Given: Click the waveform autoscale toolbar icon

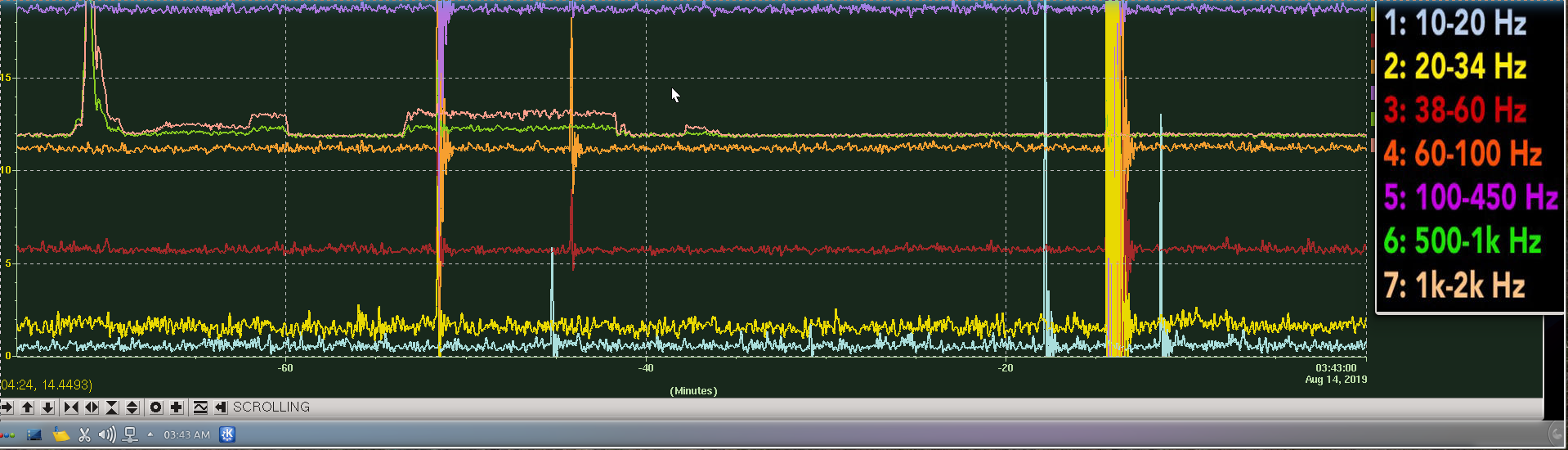Looking at the screenshot, I should (x=200, y=407).
